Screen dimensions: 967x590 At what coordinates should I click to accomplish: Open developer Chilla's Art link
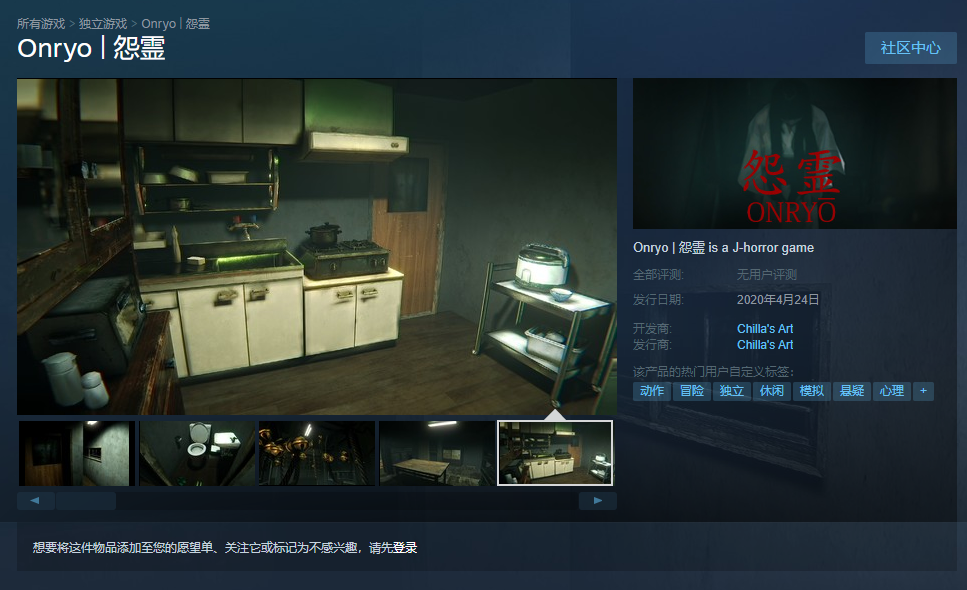(765, 329)
